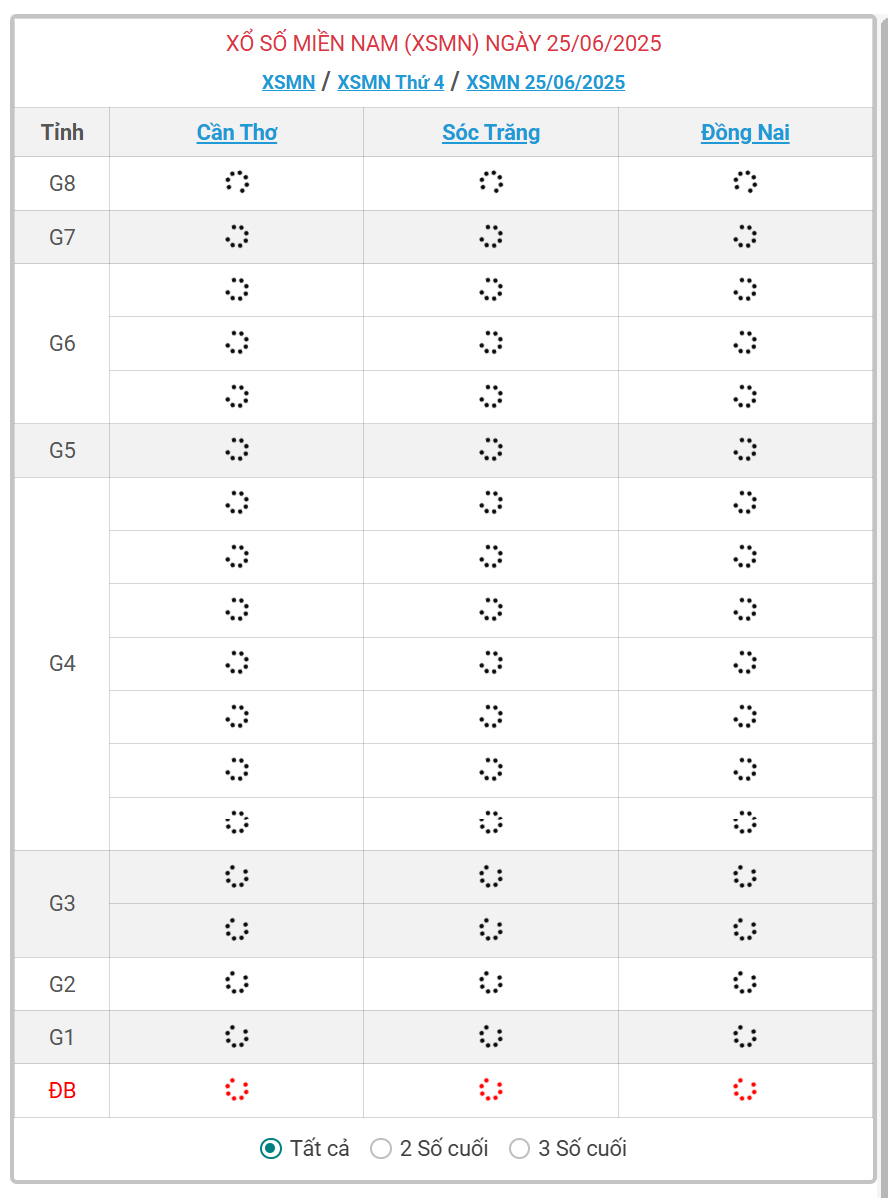Screen dimensions: 888x1198
Task: Click the Sóc Trăng G7 loading spinner
Action: tap(491, 237)
